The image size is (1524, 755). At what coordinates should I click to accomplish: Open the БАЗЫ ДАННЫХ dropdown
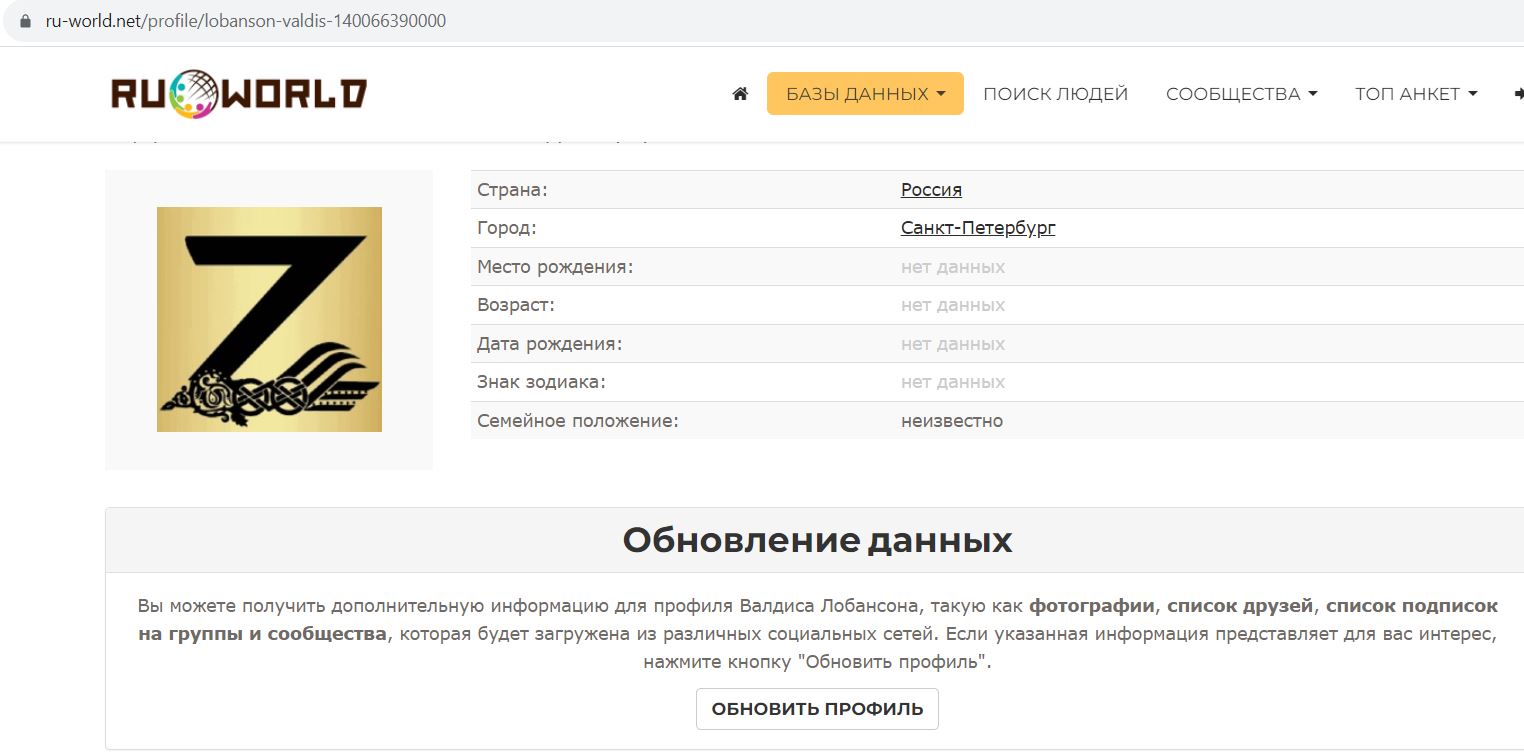[x=865, y=94]
